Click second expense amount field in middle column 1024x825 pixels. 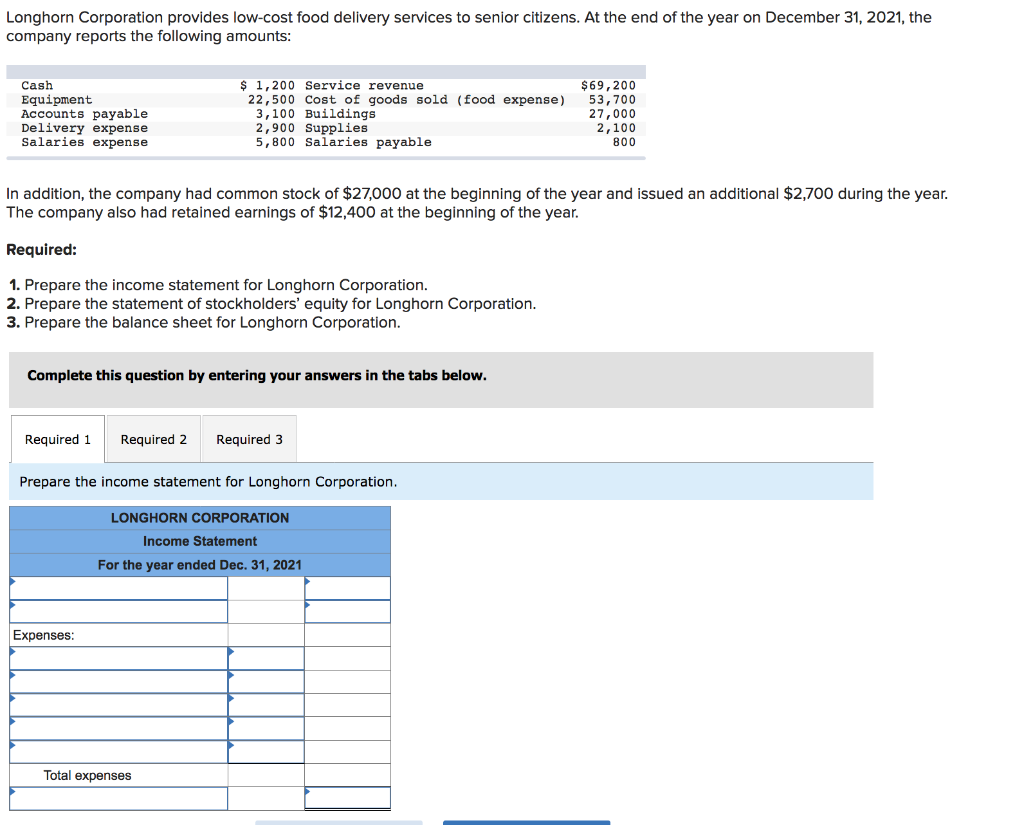tap(266, 682)
